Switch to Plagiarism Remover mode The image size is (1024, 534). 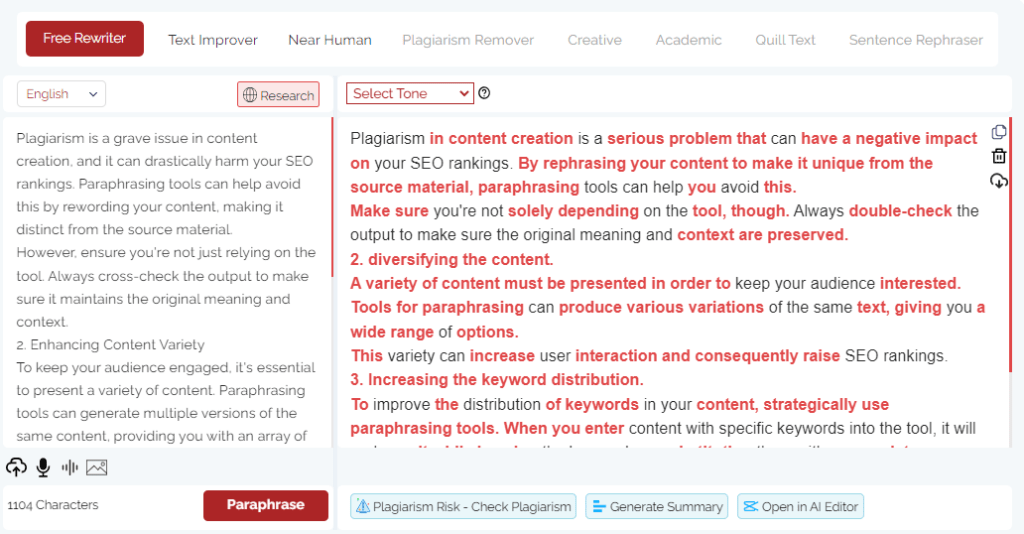(x=468, y=40)
